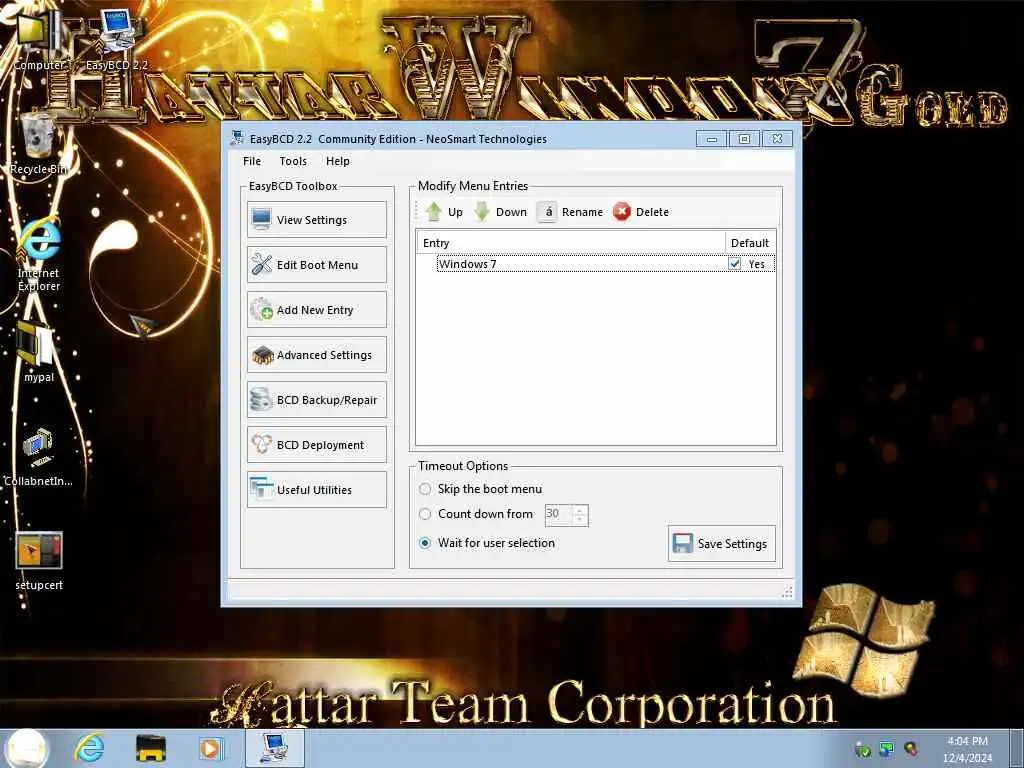The width and height of the screenshot is (1024, 768).
Task: Open the File menu
Action: (x=252, y=161)
